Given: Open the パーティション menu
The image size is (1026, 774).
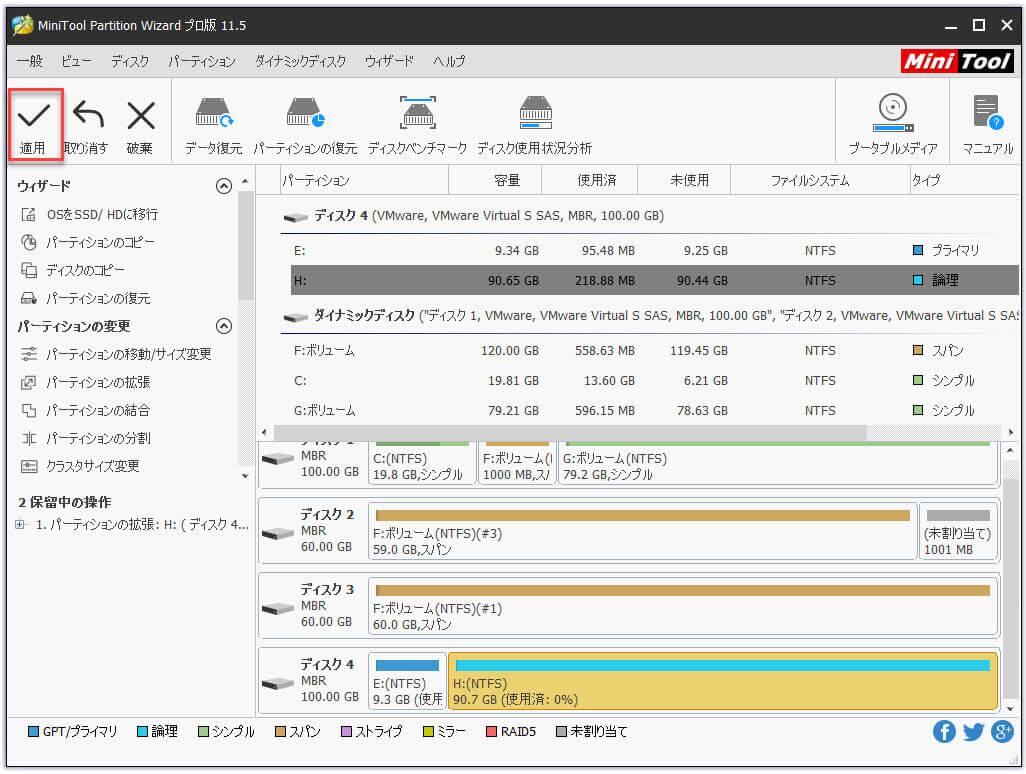Looking at the screenshot, I should click(202, 61).
